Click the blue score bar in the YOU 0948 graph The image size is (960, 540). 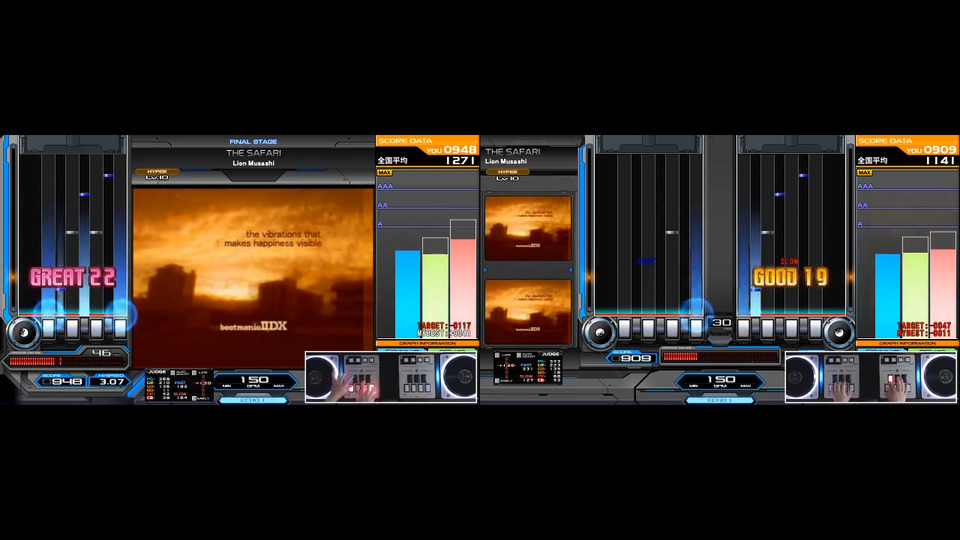tap(407, 294)
